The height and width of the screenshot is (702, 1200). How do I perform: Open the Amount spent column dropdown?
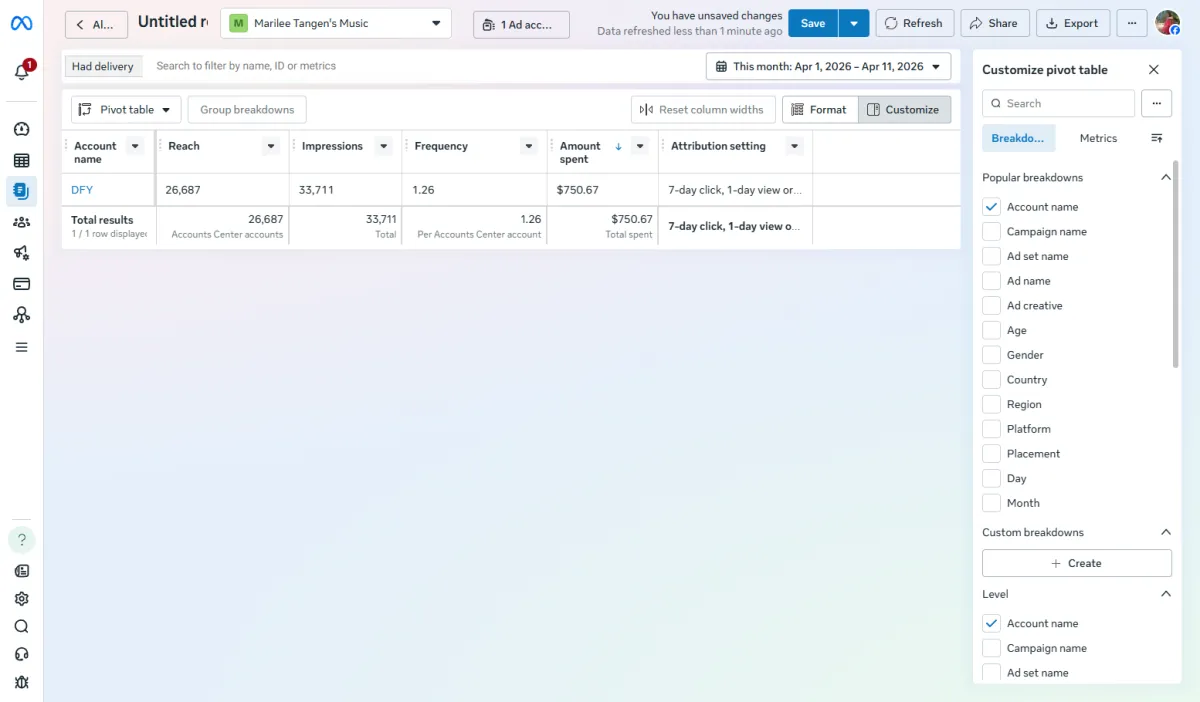coord(640,146)
